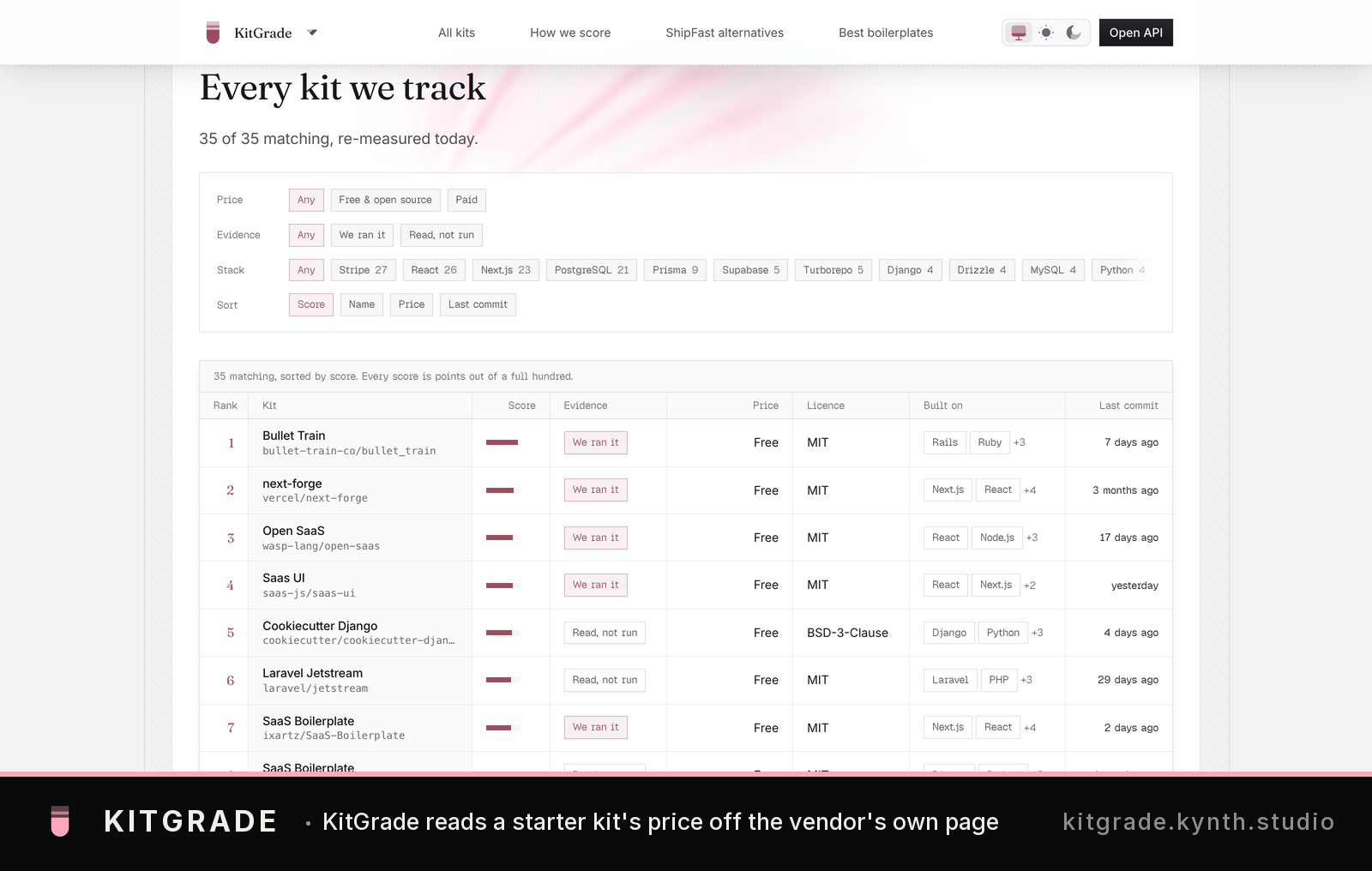The height and width of the screenshot is (871, 1372).
Task: Expand +3 stack tags for Cookiecutter Django
Action: (1038, 633)
